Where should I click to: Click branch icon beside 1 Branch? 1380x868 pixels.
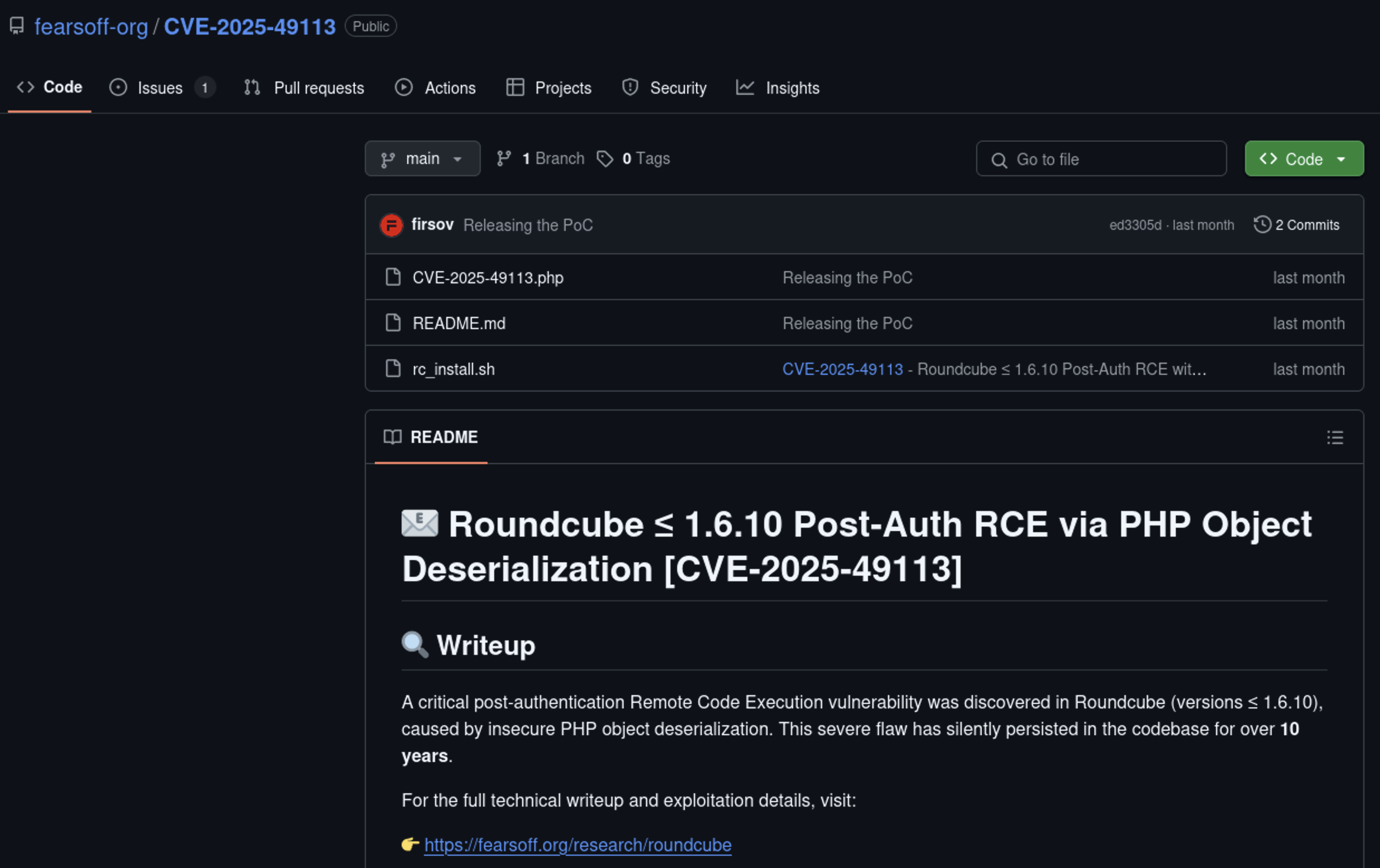tap(504, 158)
